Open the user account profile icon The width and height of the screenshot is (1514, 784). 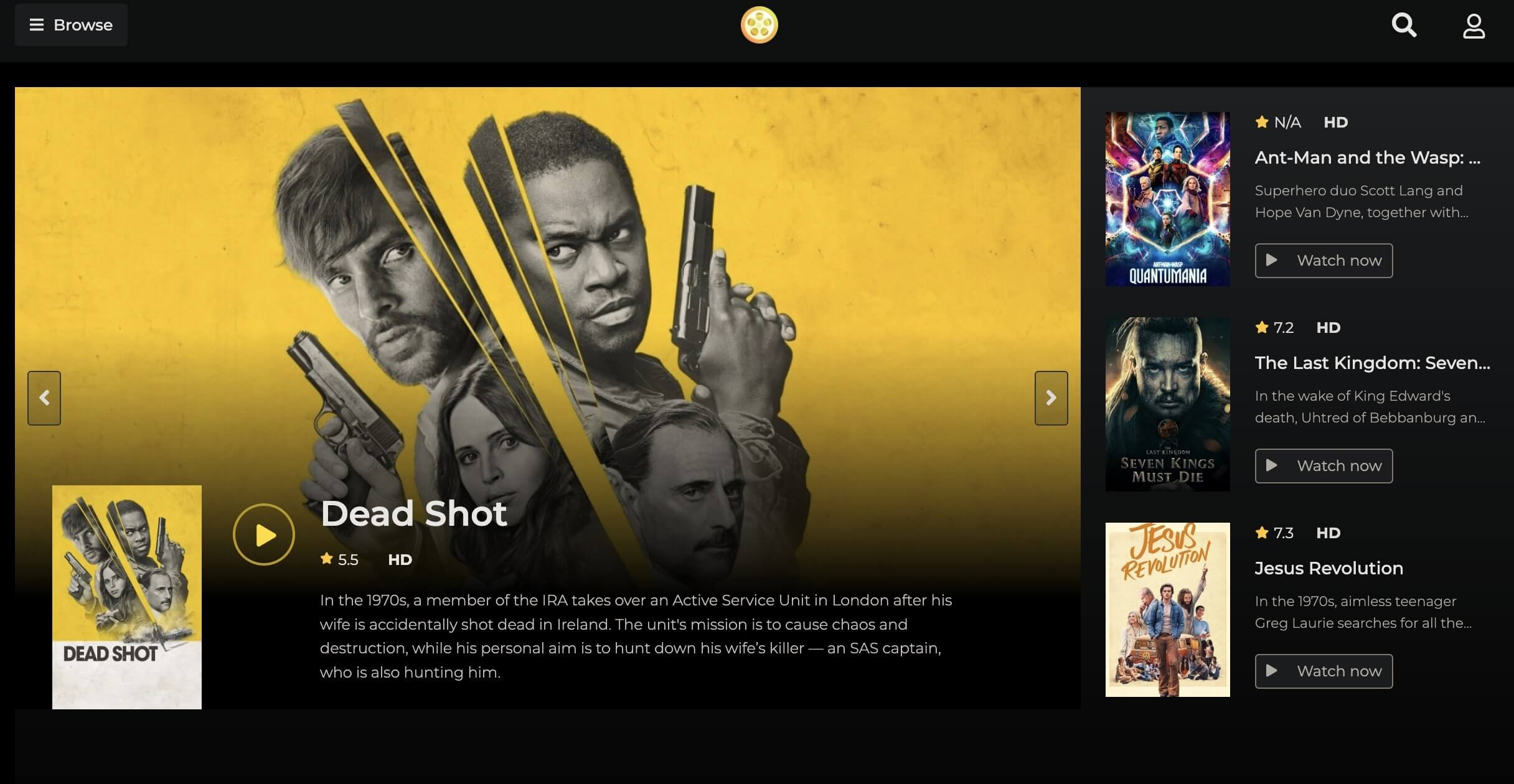pos(1474,26)
